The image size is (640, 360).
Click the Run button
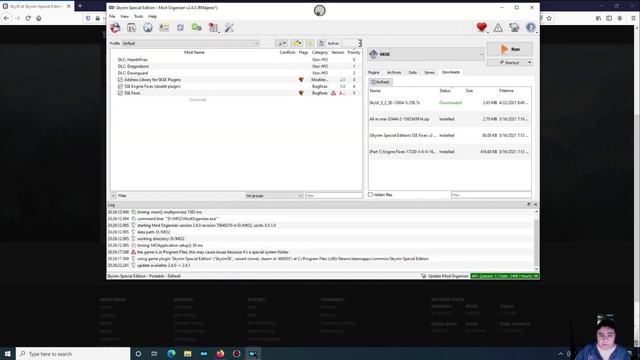(x=510, y=49)
